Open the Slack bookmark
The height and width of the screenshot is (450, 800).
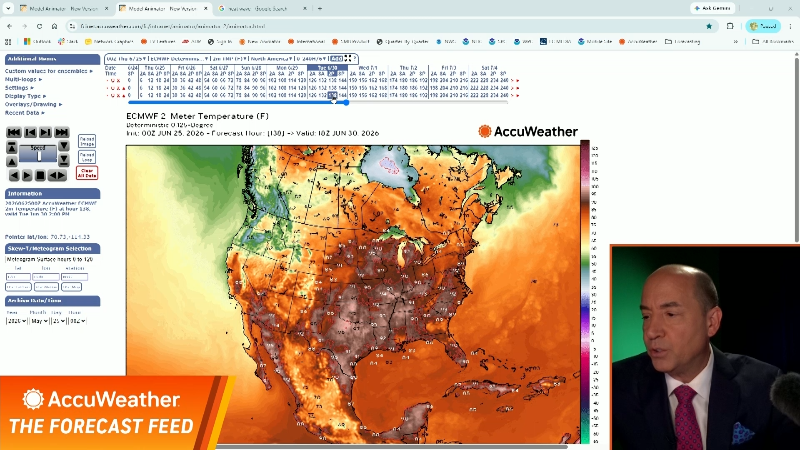pyautogui.click(x=68, y=42)
